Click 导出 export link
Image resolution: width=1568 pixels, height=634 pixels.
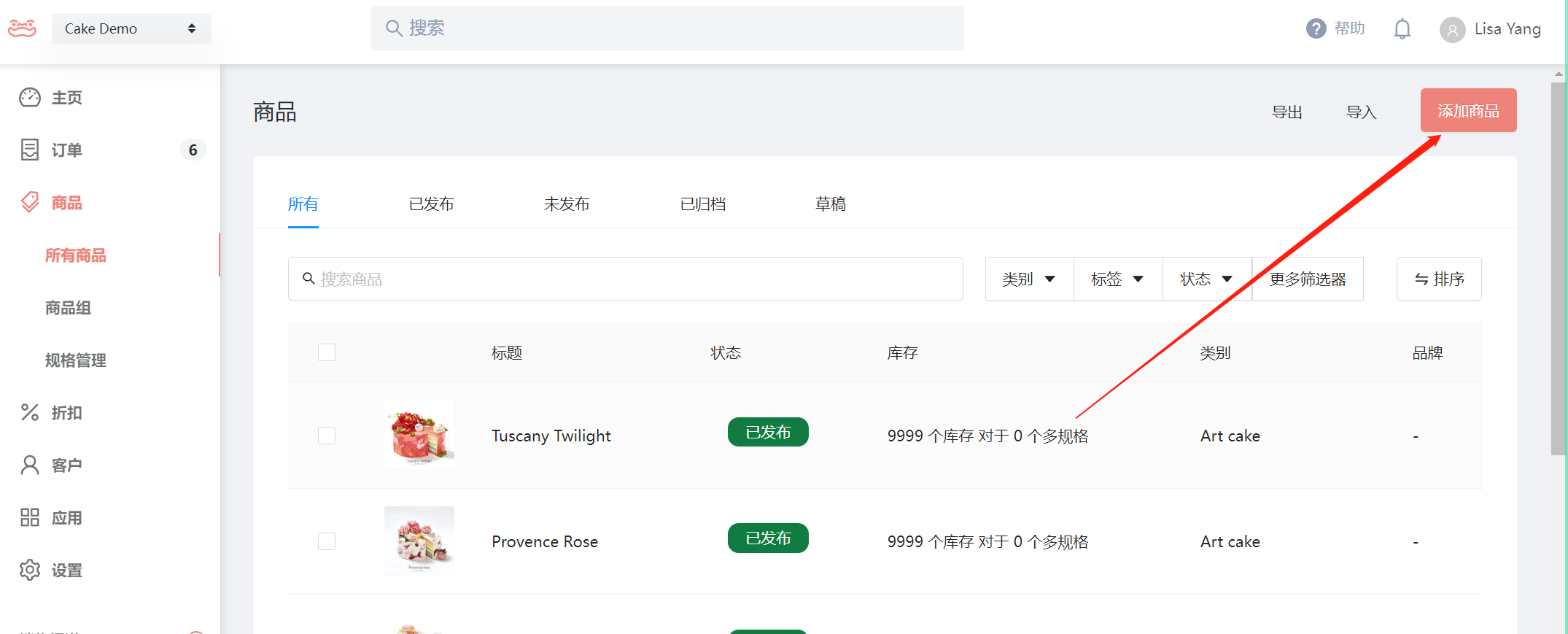1287,112
